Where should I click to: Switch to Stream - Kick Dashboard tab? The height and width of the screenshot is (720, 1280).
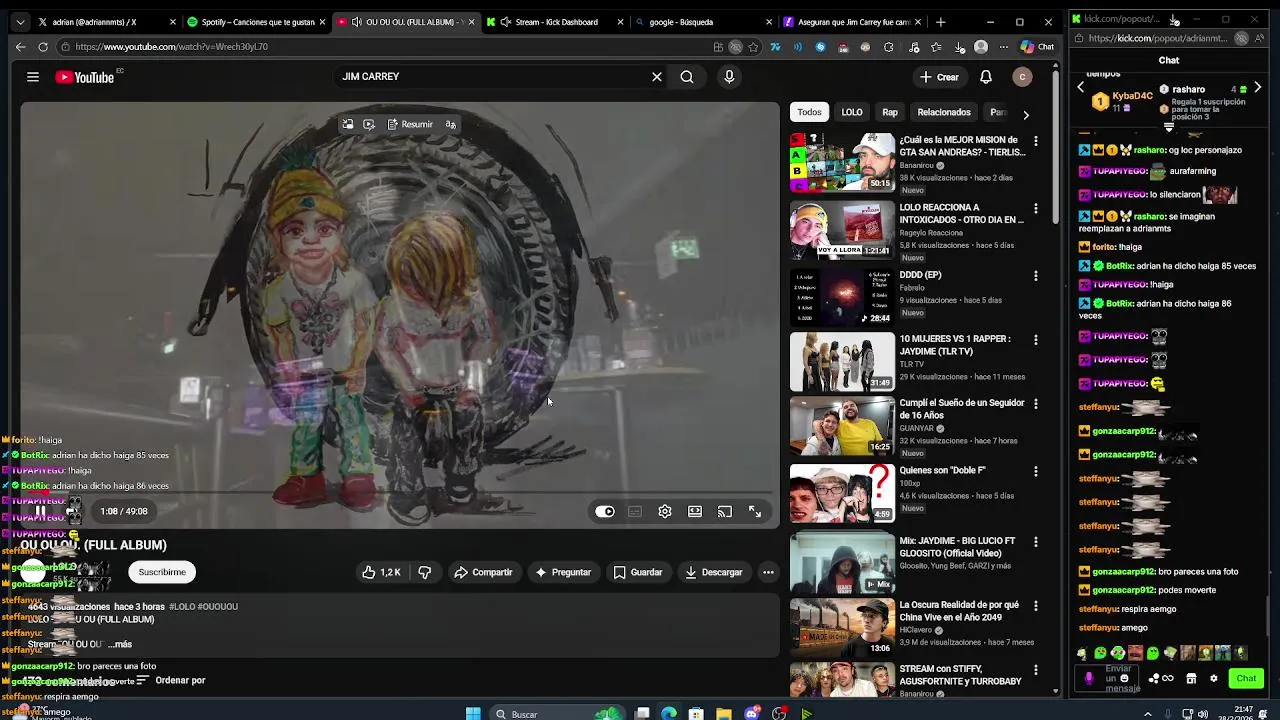click(x=555, y=21)
